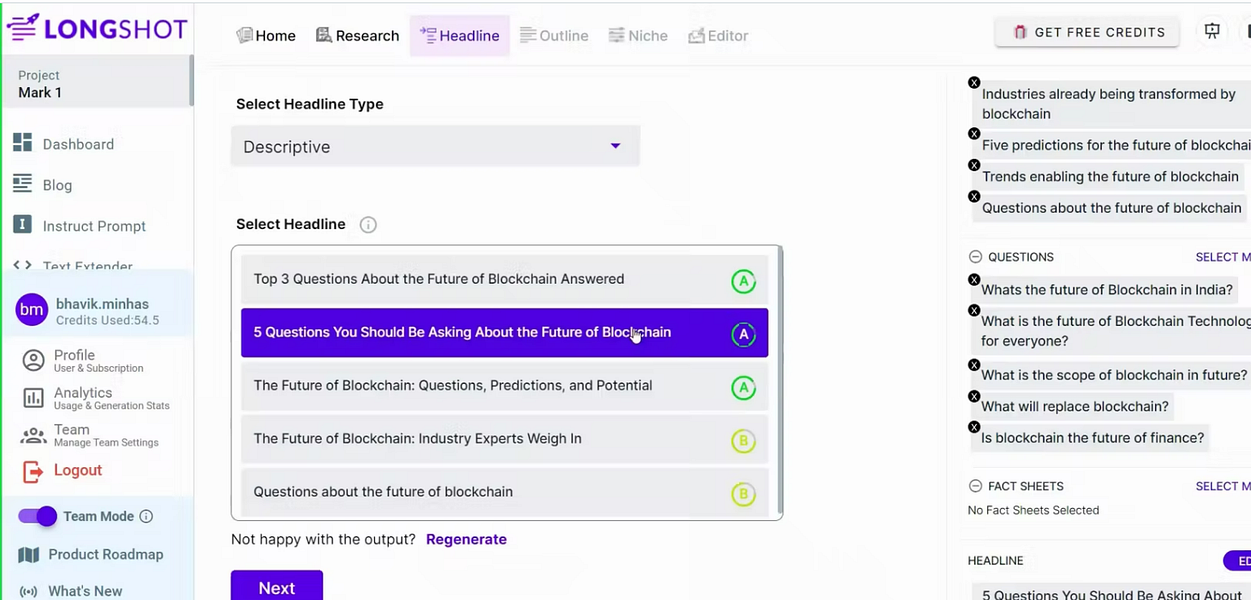Click the Instruct Prompt icon
Screen dimensions: 1251x600
[x=22, y=225]
